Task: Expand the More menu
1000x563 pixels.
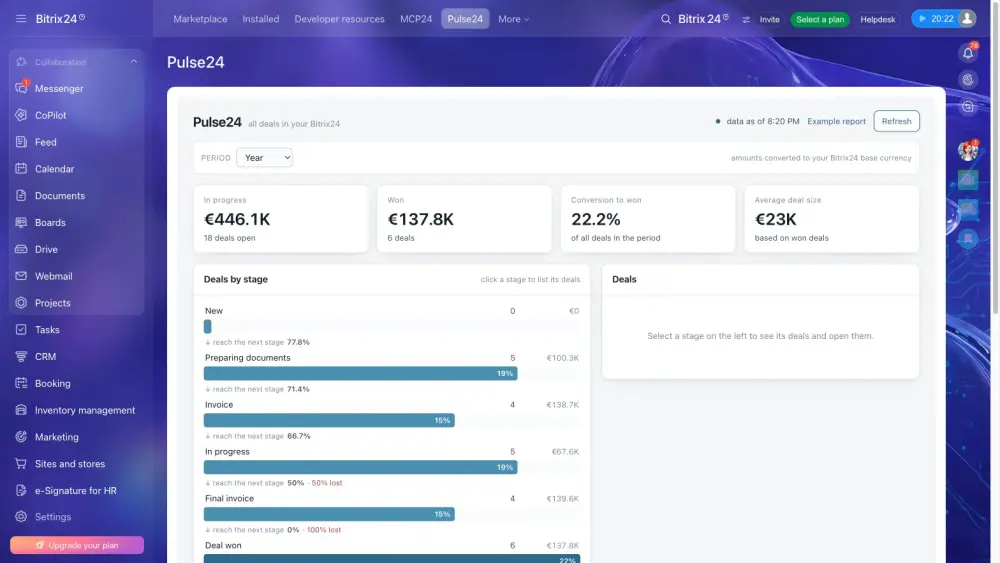Action: click(x=513, y=19)
